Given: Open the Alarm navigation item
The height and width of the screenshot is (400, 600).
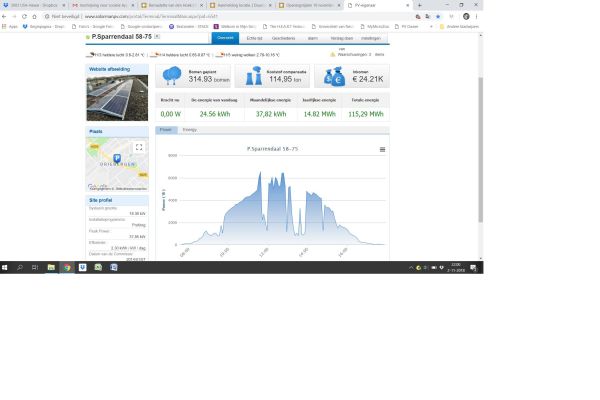Looking at the screenshot, I should tap(312, 37).
